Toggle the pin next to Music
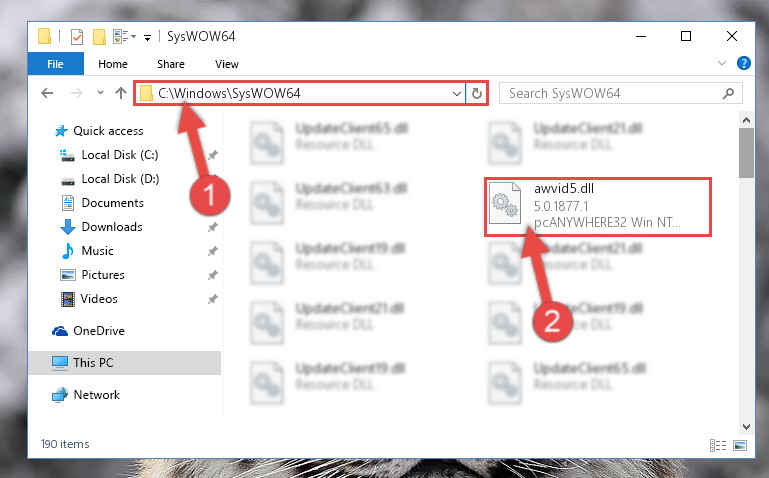This screenshot has width=769, height=478. 212,251
